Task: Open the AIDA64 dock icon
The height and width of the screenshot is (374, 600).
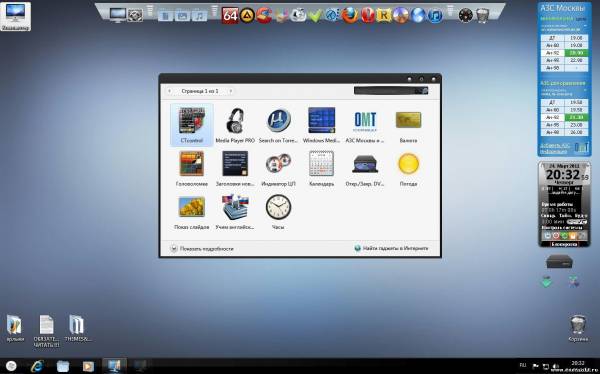Action: tap(230, 15)
